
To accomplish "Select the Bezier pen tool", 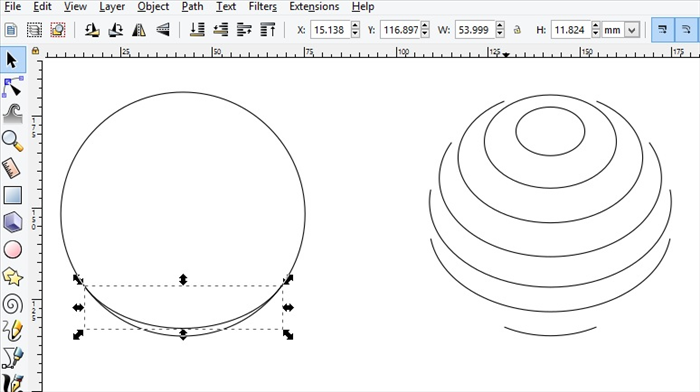I will pyautogui.click(x=12, y=358).
